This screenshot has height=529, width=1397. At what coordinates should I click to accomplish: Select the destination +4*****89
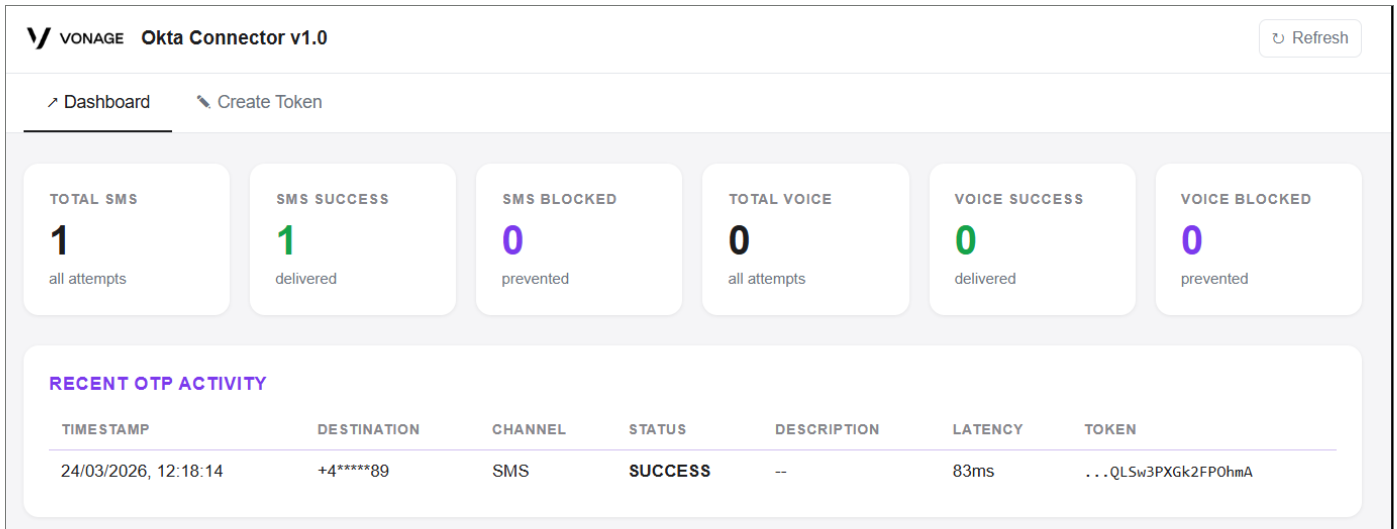coord(353,471)
